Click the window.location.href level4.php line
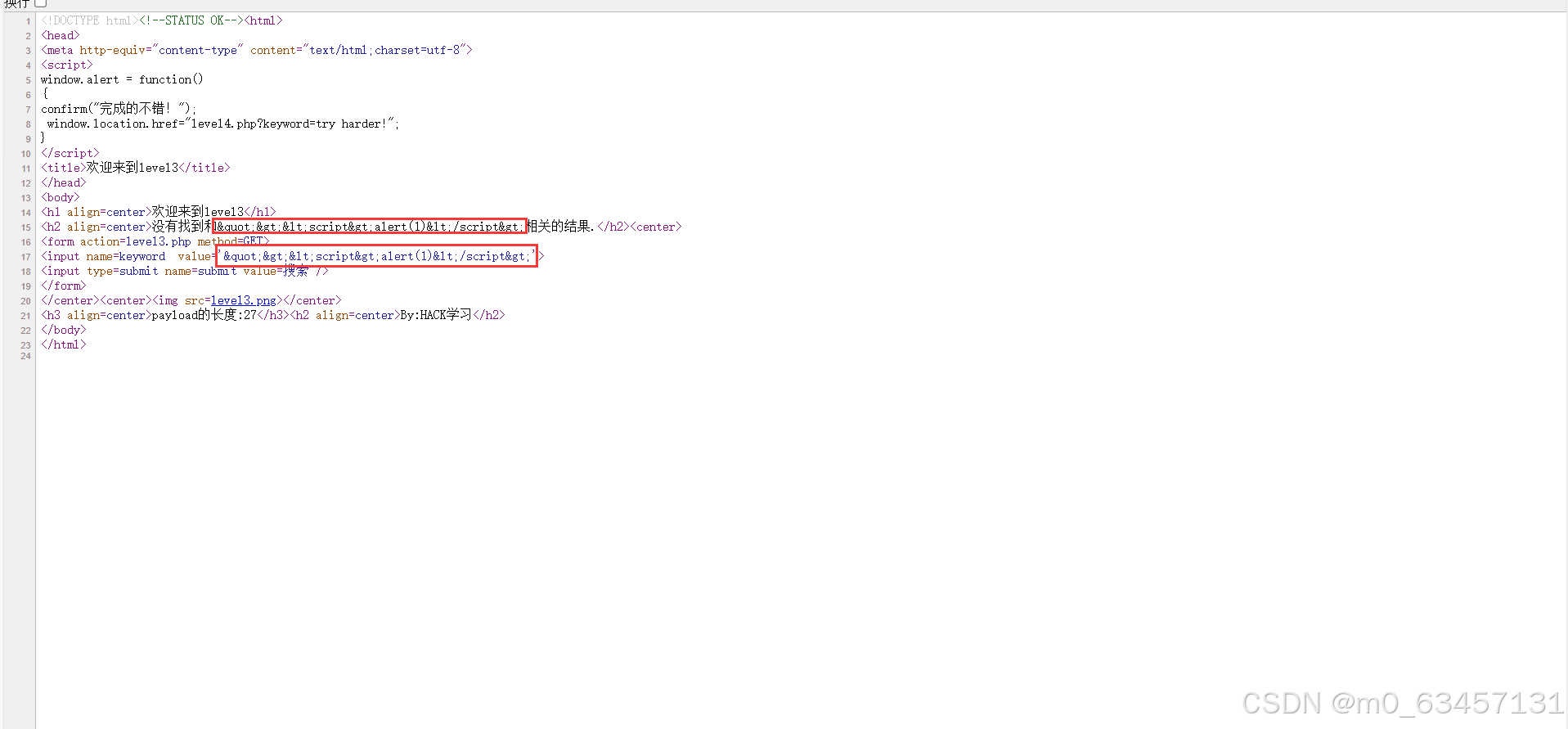Viewport: 1568px width, 729px height. 223,124
